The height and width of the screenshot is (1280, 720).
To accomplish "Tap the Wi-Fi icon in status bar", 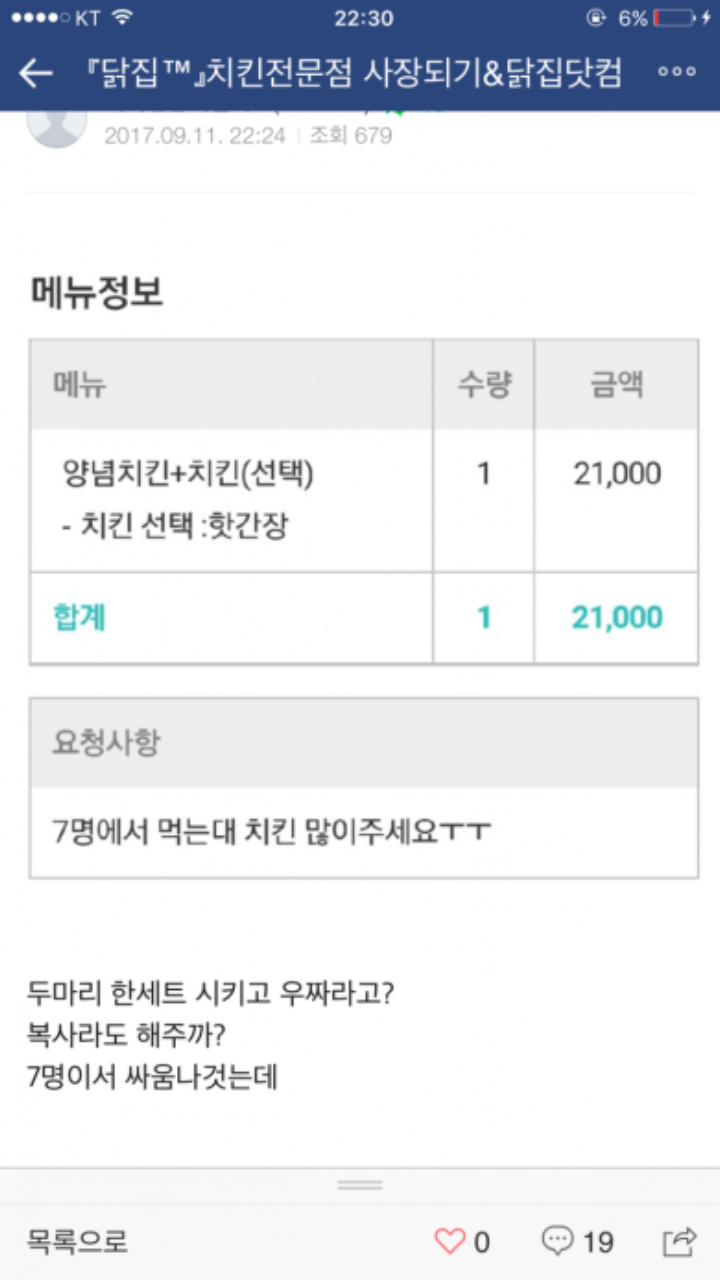I will [122, 18].
